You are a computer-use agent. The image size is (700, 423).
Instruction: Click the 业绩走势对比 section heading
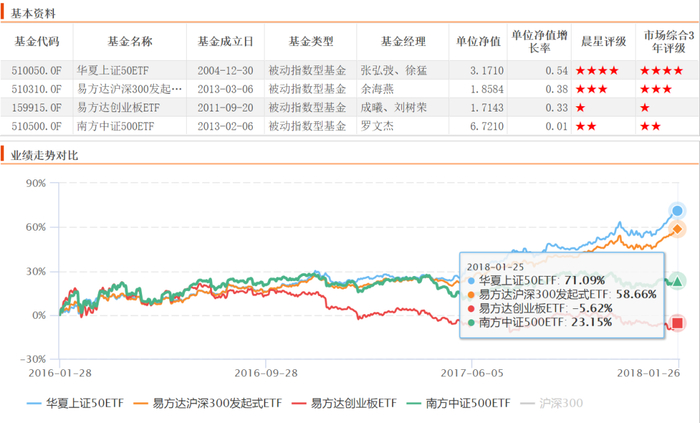pyautogui.click(x=44, y=156)
